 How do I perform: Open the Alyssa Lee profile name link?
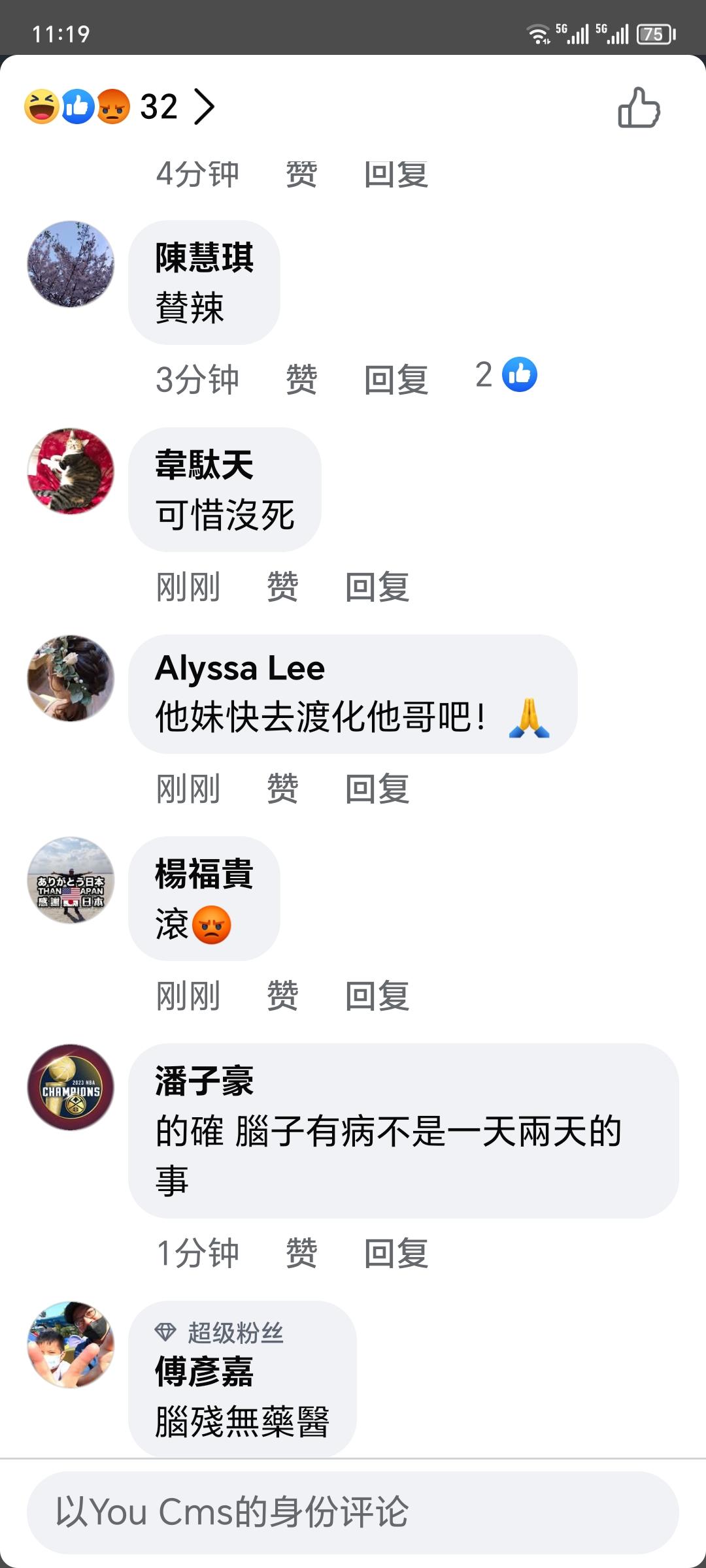(240, 668)
